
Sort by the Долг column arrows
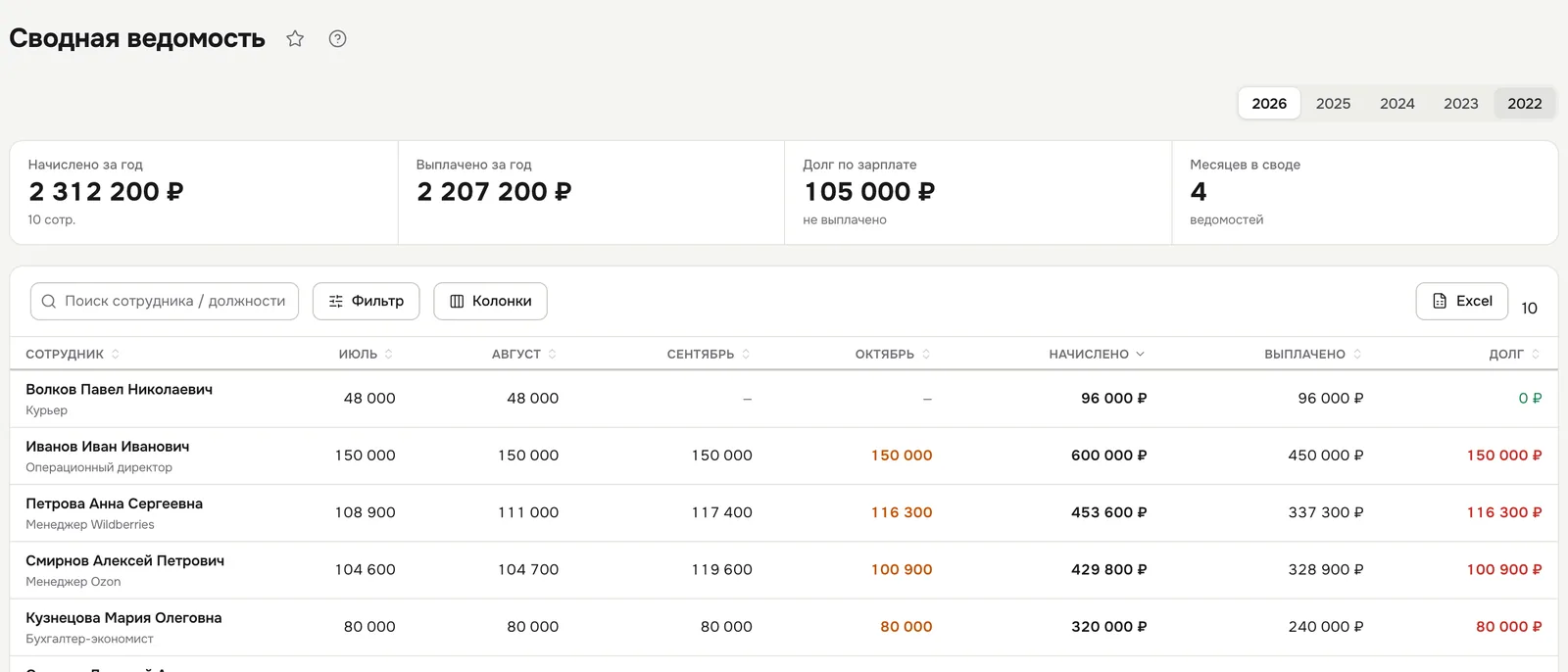click(1536, 355)
